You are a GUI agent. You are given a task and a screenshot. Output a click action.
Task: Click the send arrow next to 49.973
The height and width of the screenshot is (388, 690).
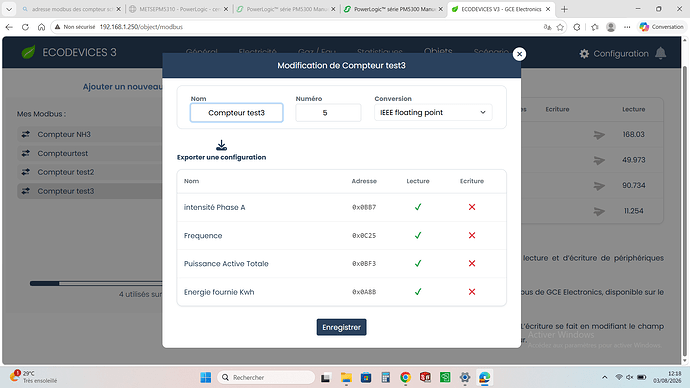(599, 160)
